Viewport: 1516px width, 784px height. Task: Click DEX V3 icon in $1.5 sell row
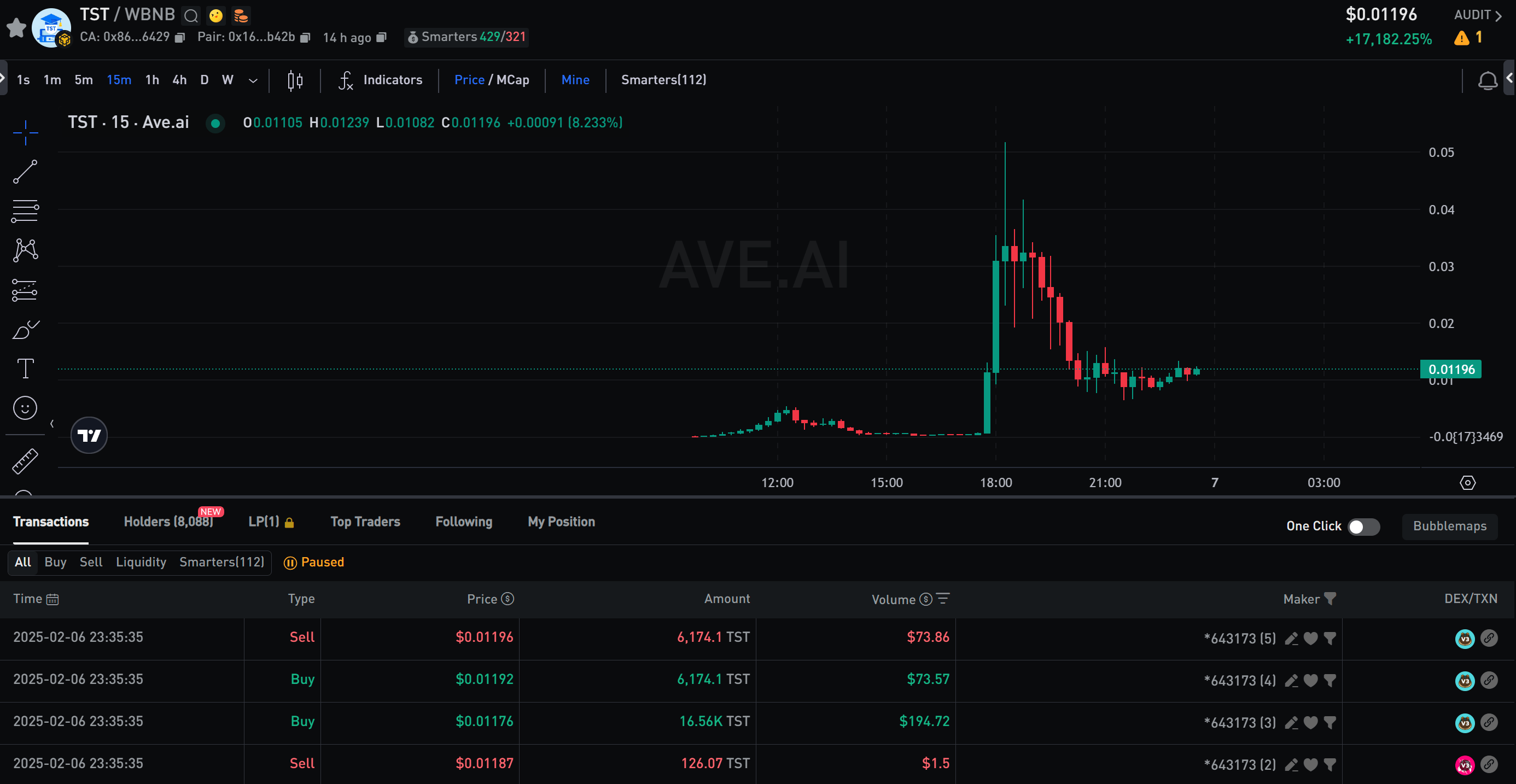[x=1465, y=764]
